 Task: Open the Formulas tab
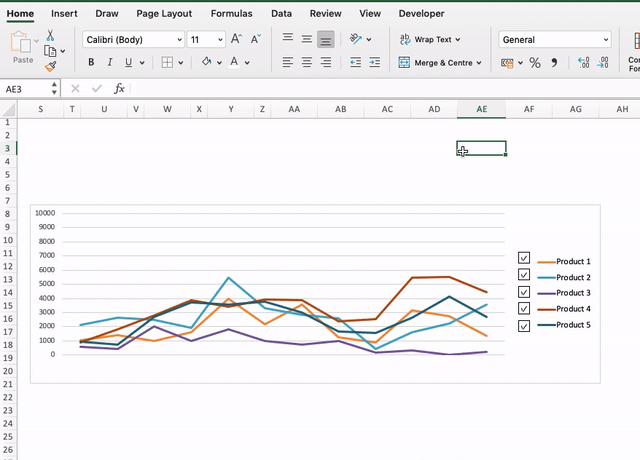point(231,13)
